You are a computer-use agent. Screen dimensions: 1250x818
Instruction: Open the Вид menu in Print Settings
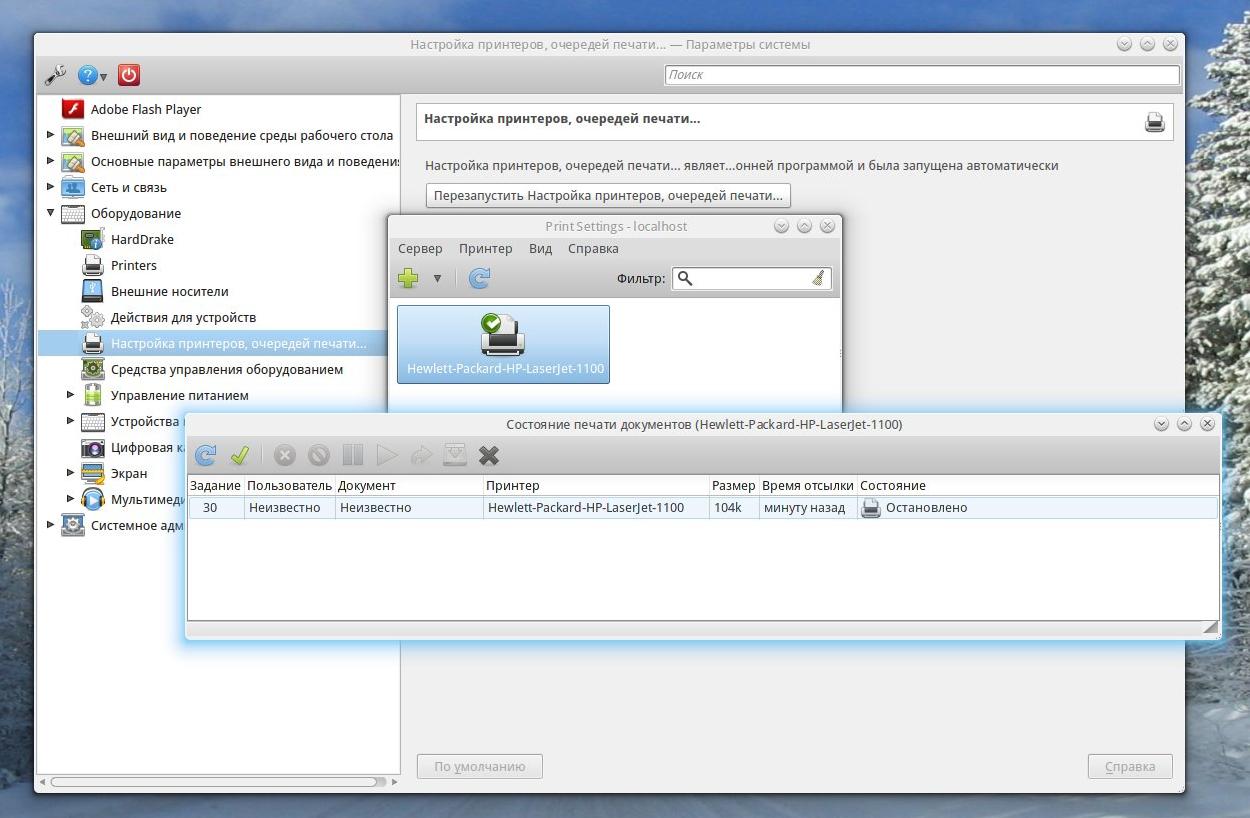540,248
